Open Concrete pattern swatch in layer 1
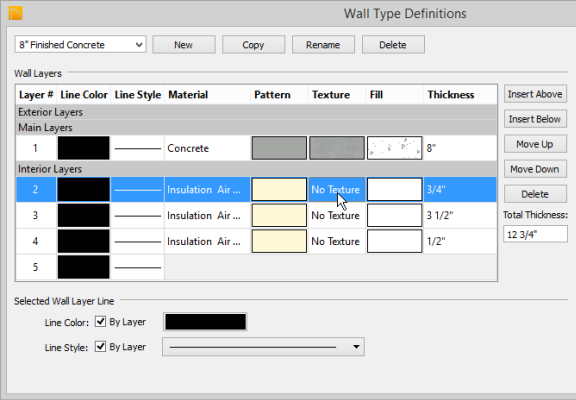 279,148
